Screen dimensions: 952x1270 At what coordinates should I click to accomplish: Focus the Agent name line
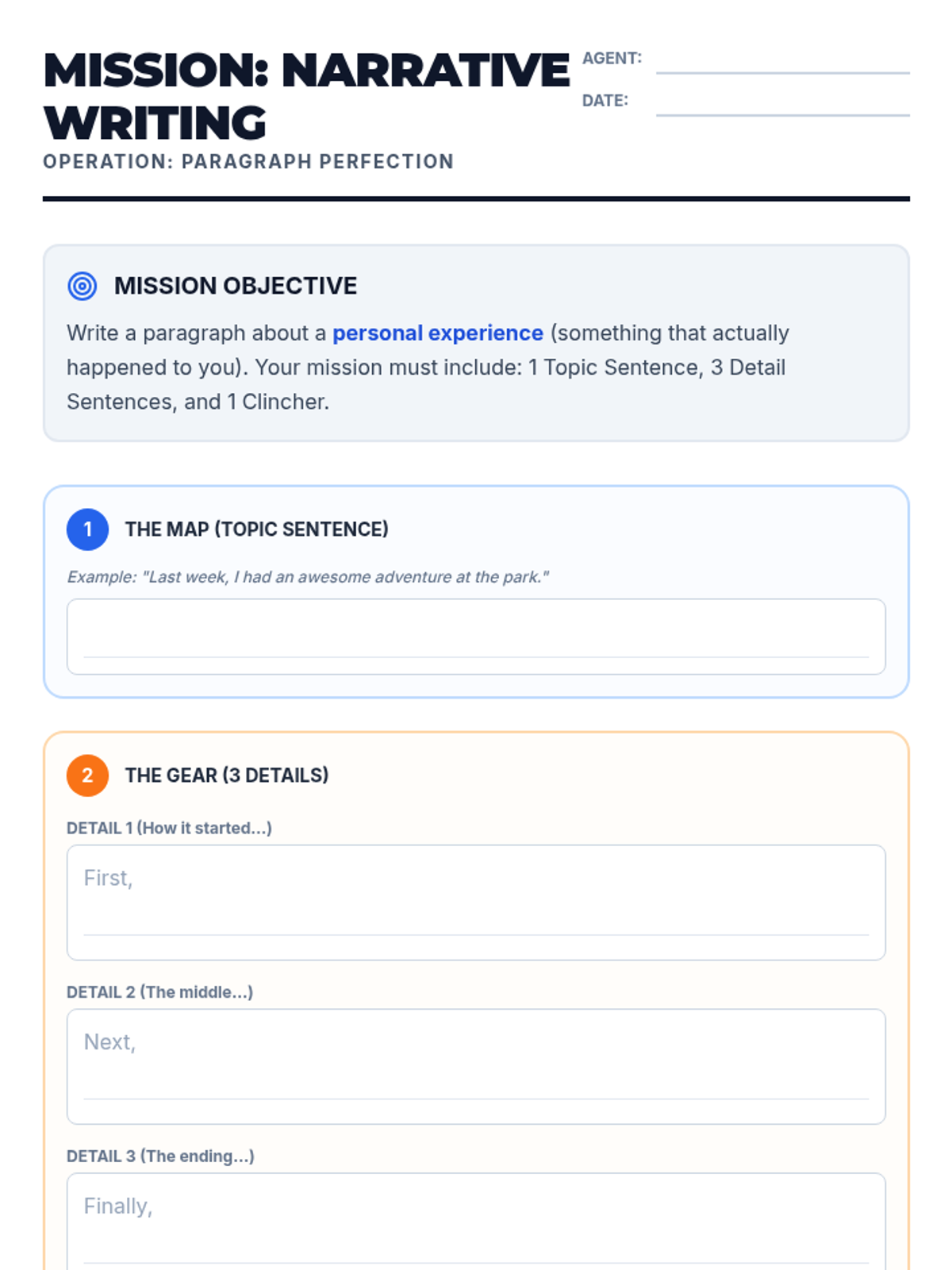tap(782, 62)
